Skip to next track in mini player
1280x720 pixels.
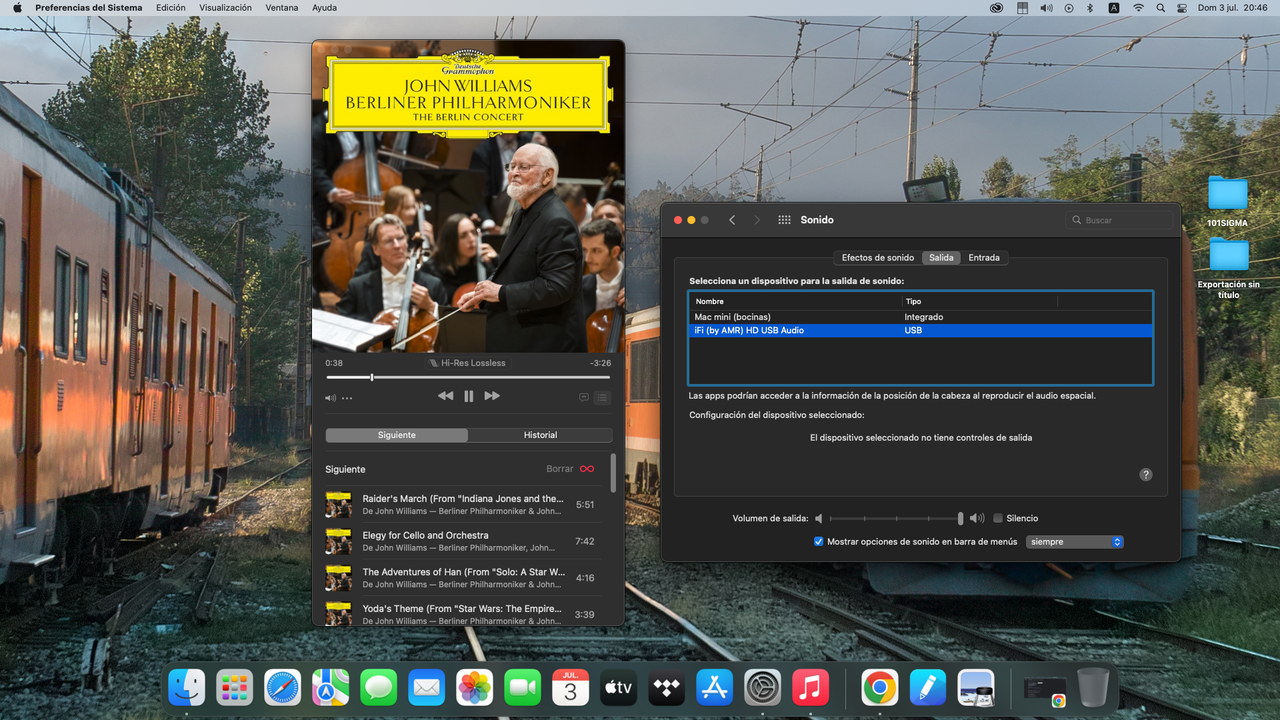[x=492, y=396]
